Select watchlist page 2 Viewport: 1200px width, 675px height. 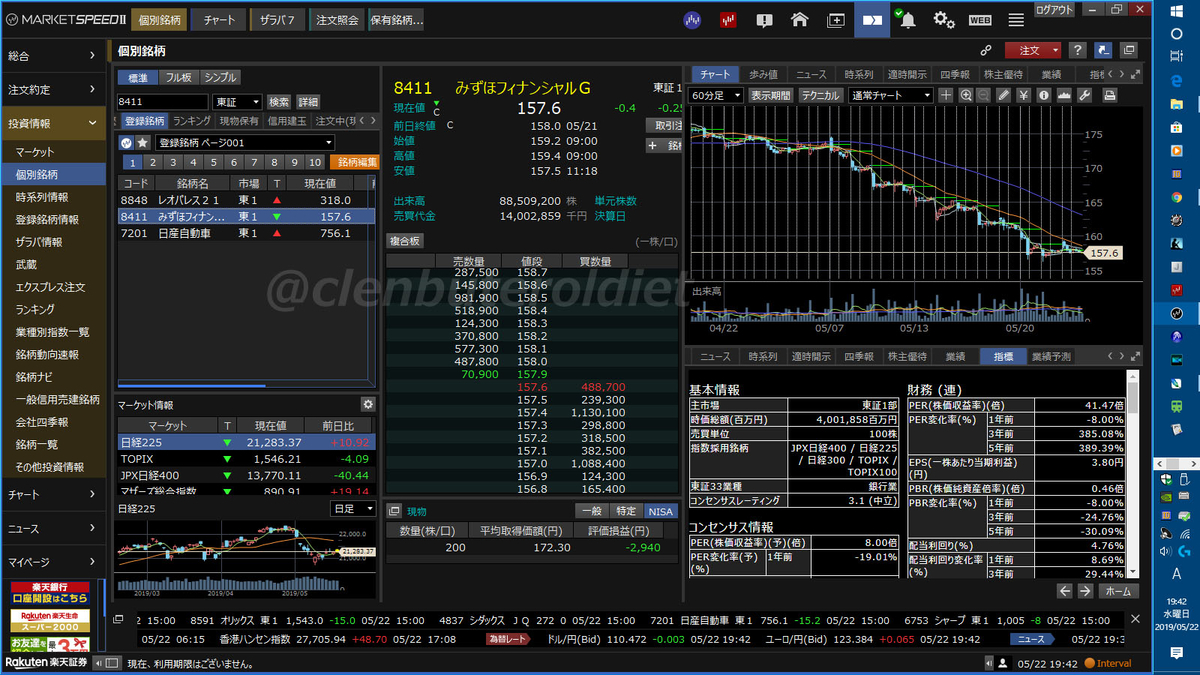[152, 163]
